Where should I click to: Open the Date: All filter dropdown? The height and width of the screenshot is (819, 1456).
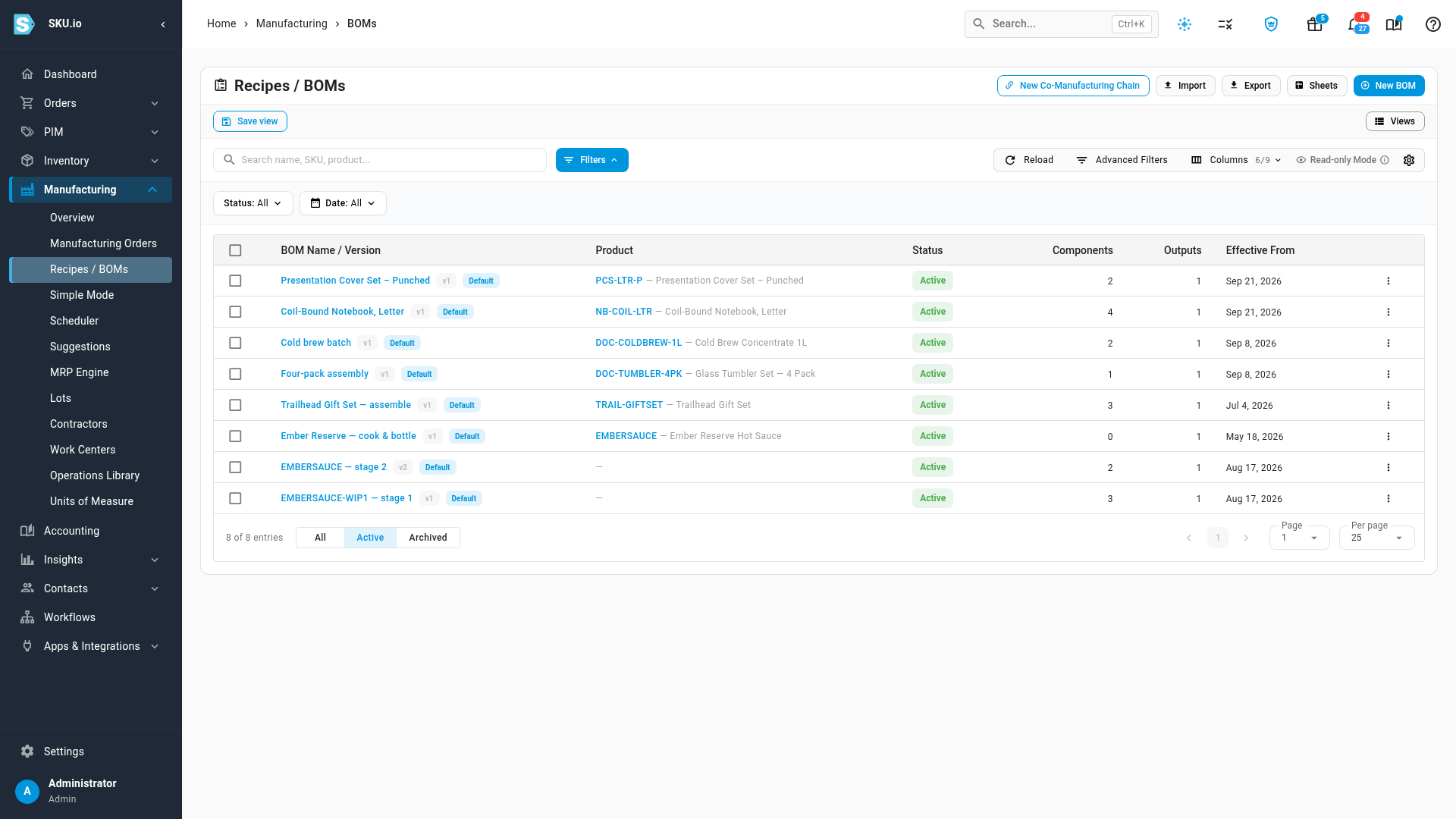pyautogui.click(x=343, y=203)
